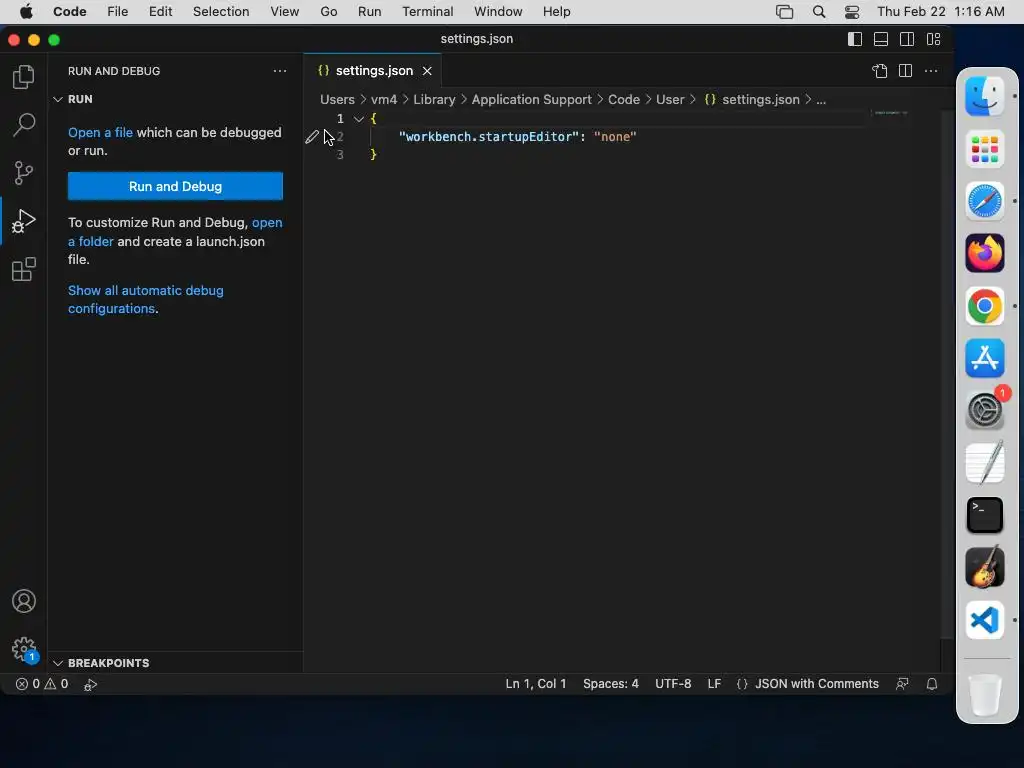Open the Manage gear icon
Viewport: 1024px width, 768px height.
pos(24,649)
